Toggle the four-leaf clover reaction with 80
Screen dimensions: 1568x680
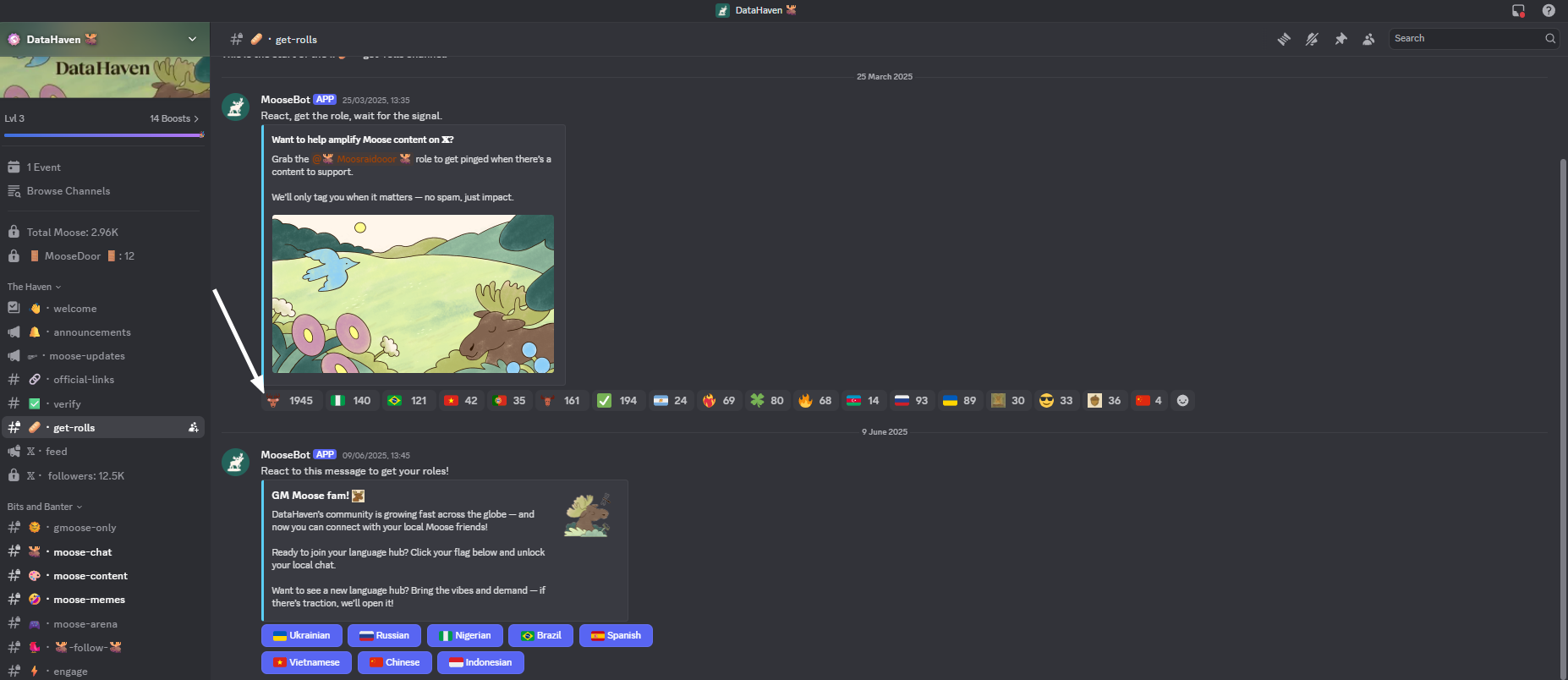coord(766,401)
